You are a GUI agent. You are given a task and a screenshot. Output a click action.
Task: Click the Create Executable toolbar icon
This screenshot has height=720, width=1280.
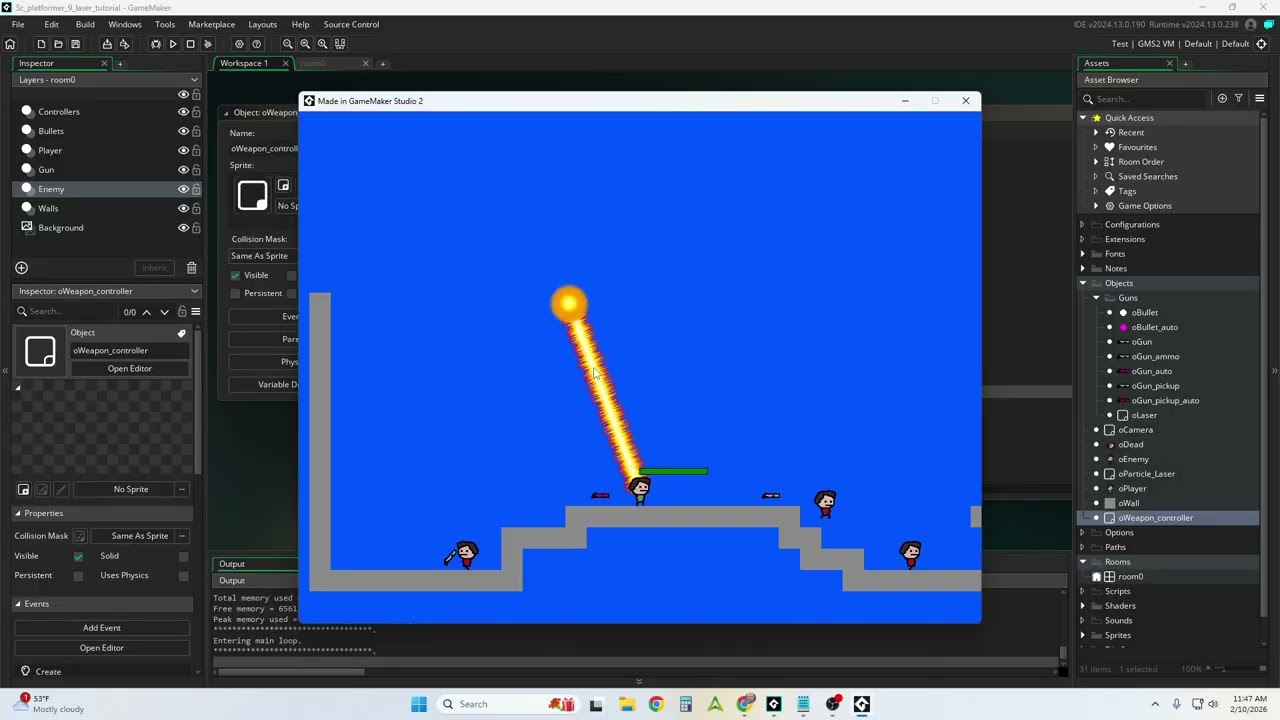pyautogui.click(x=107, y=44)
